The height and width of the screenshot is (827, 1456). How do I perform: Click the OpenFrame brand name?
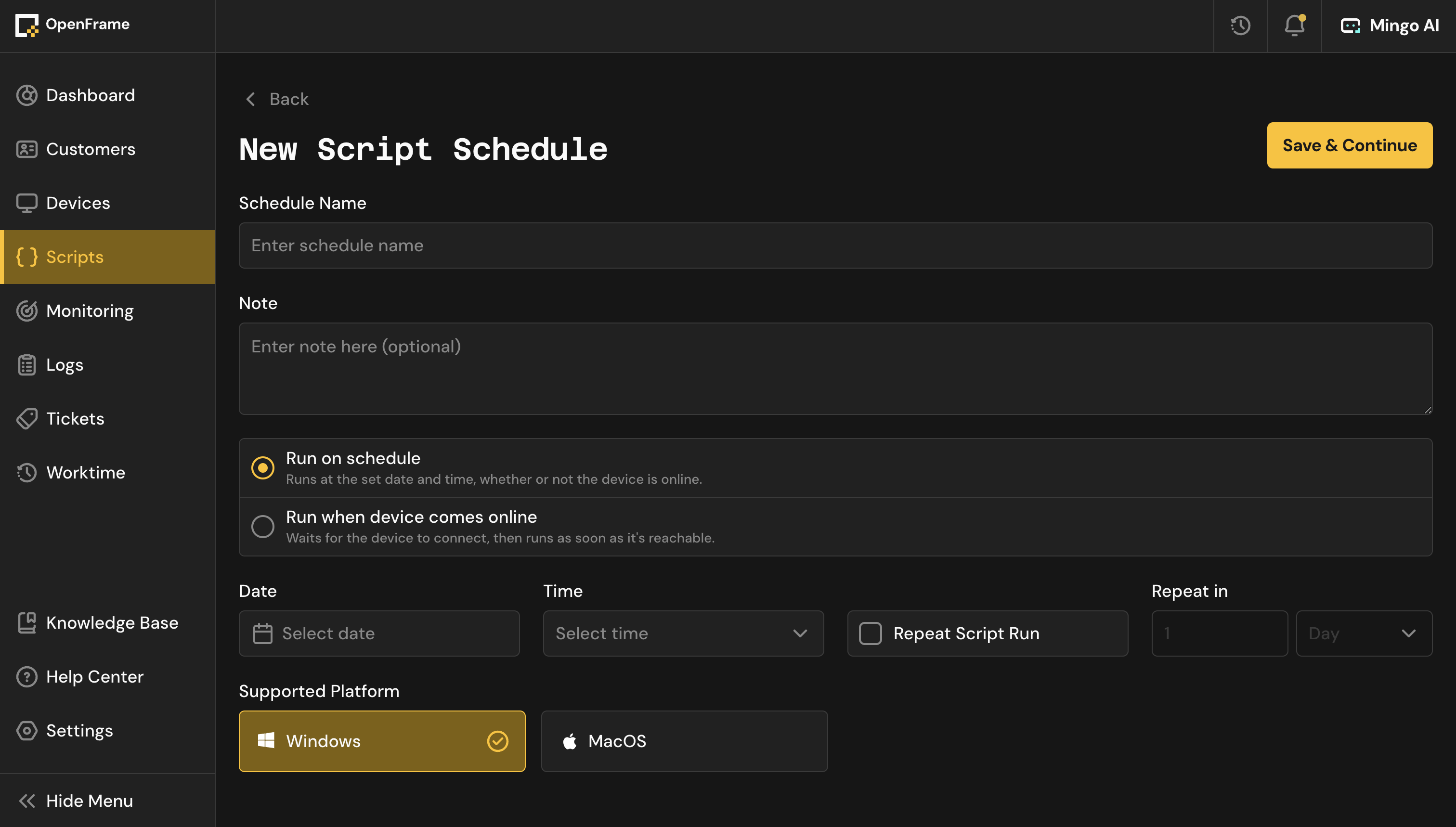click(87, 25)
